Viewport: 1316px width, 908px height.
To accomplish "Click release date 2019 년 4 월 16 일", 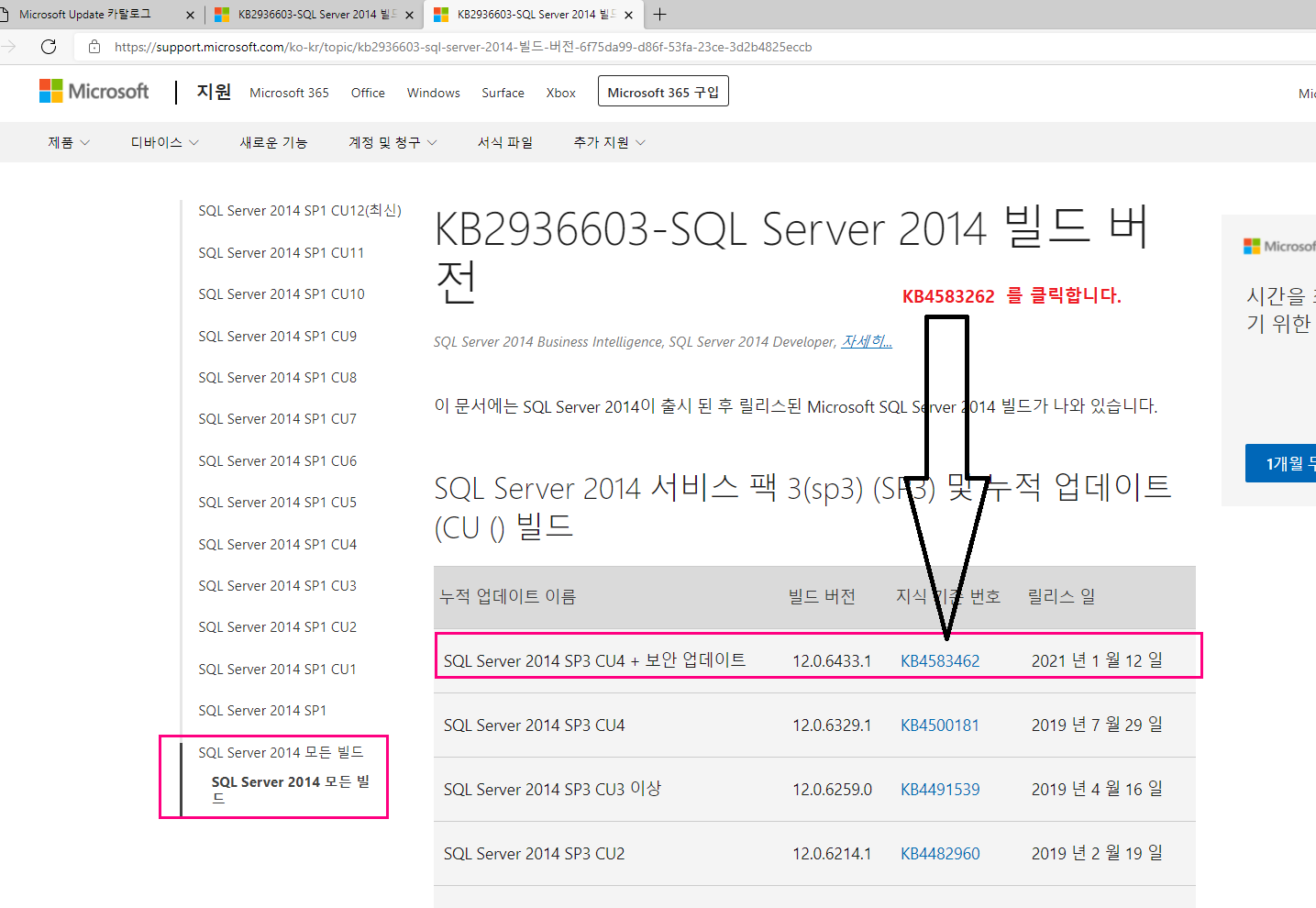I will tap(1097, 789).
